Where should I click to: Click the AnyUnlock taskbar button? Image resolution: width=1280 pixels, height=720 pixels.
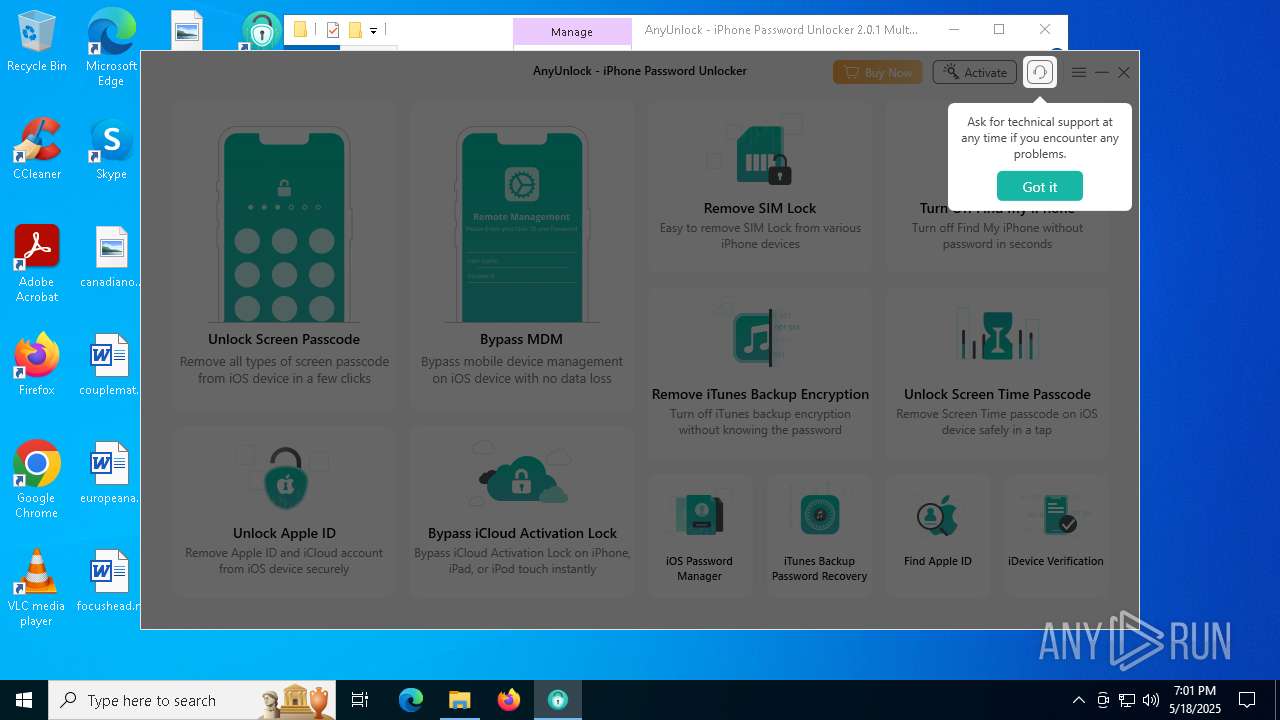tap(557, 700)
